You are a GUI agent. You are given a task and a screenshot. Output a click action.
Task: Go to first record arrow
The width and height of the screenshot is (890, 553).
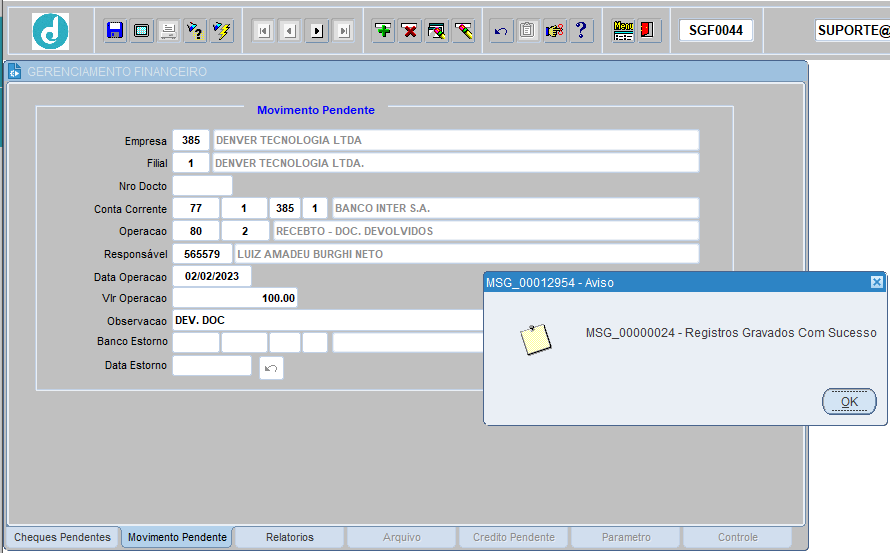tap(263, 31)
